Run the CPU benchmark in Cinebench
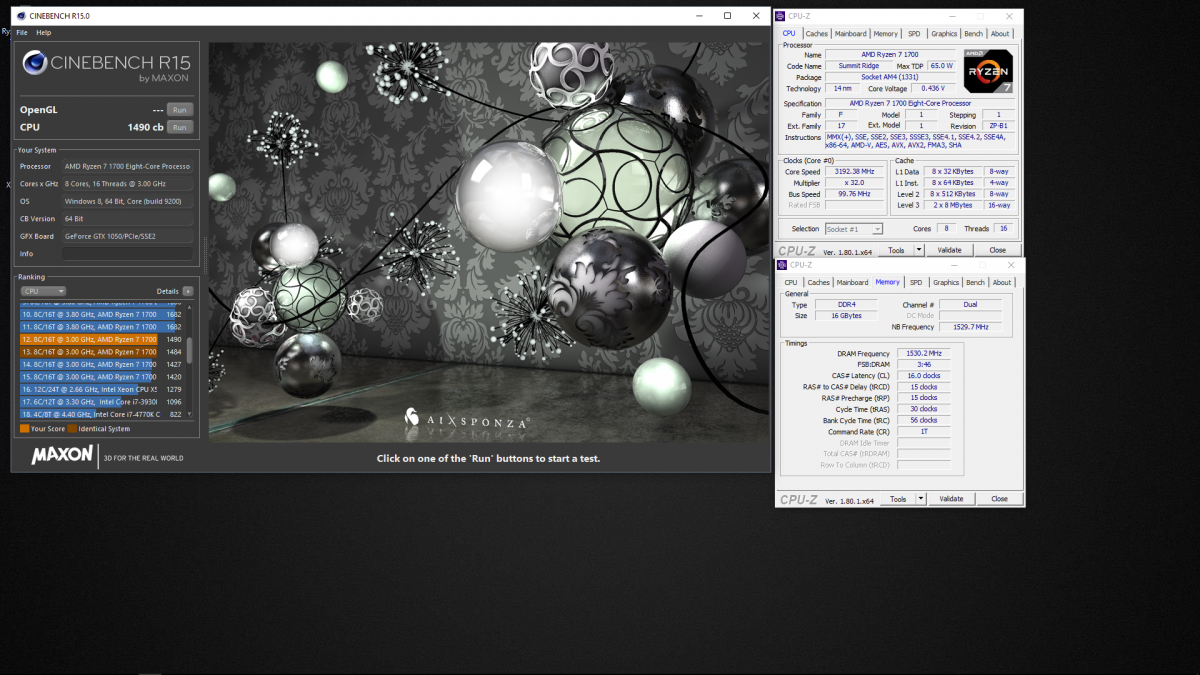This screenshot has height=675, width=1200. coord(179,127)
